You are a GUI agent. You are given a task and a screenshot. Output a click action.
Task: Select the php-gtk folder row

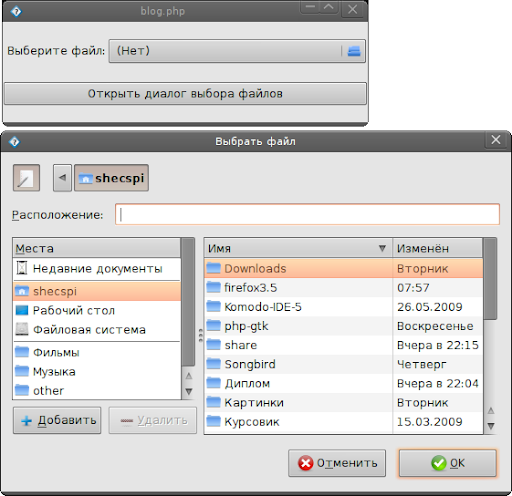click(x=343, y=326)
